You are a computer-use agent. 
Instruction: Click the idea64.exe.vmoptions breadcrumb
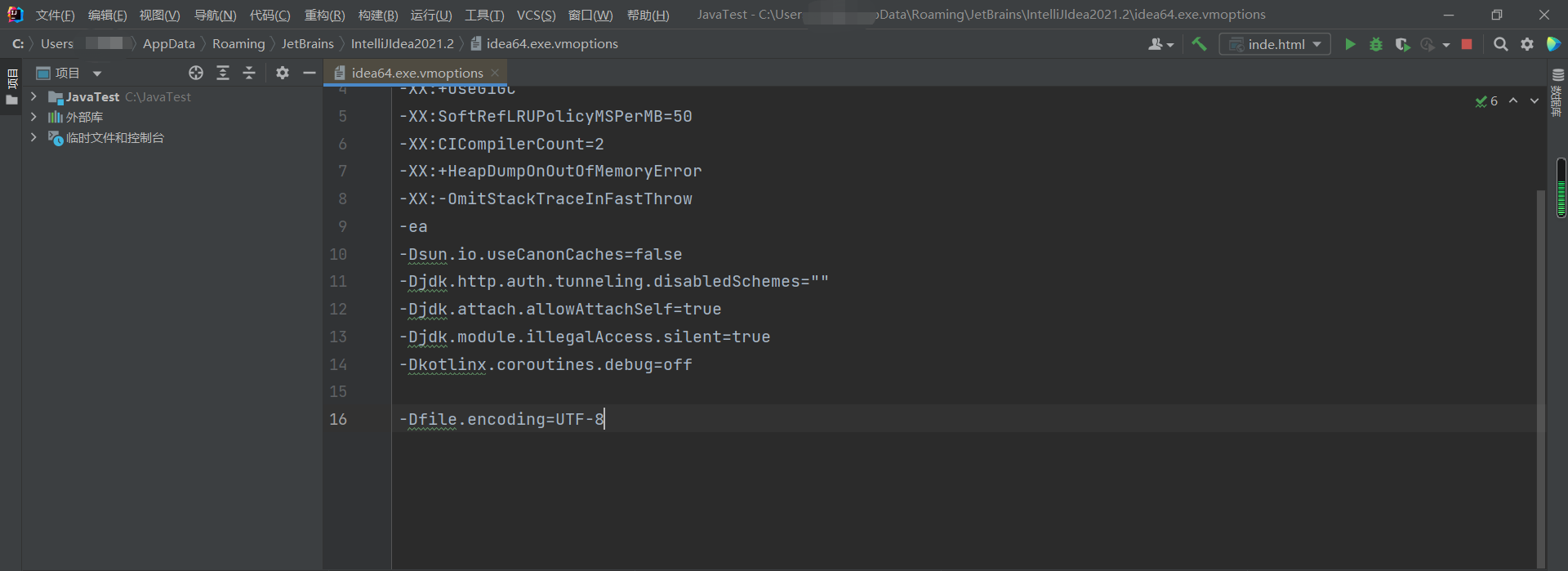coord(544,44)
